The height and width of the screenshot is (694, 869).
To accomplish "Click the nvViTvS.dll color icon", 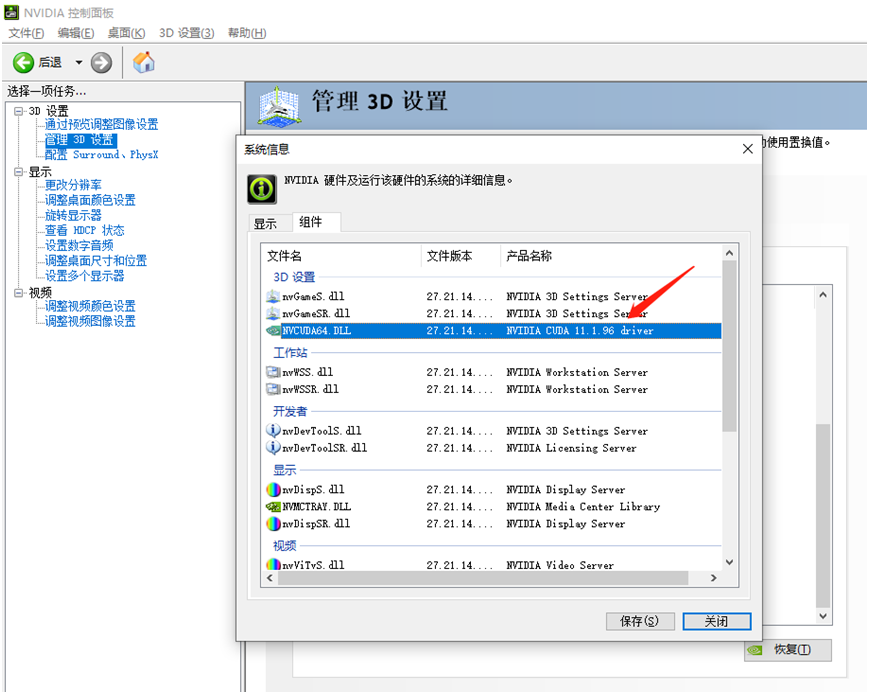I will [x=273, y=565].
